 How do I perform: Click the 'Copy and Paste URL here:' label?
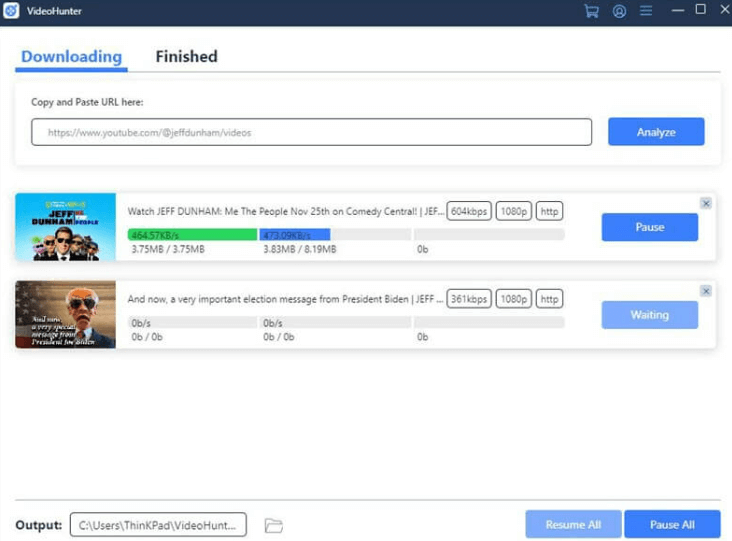pyautogui.click(x=87, y=102)
